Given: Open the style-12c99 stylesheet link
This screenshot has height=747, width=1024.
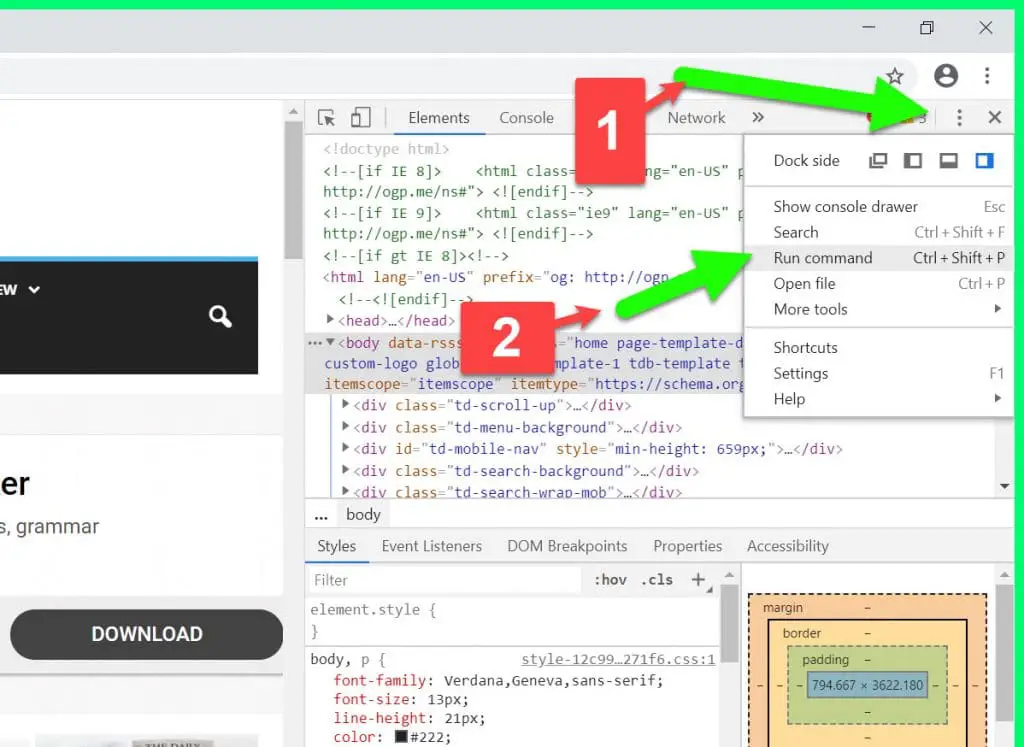Looking at the screenshot, I should (618, 658).
